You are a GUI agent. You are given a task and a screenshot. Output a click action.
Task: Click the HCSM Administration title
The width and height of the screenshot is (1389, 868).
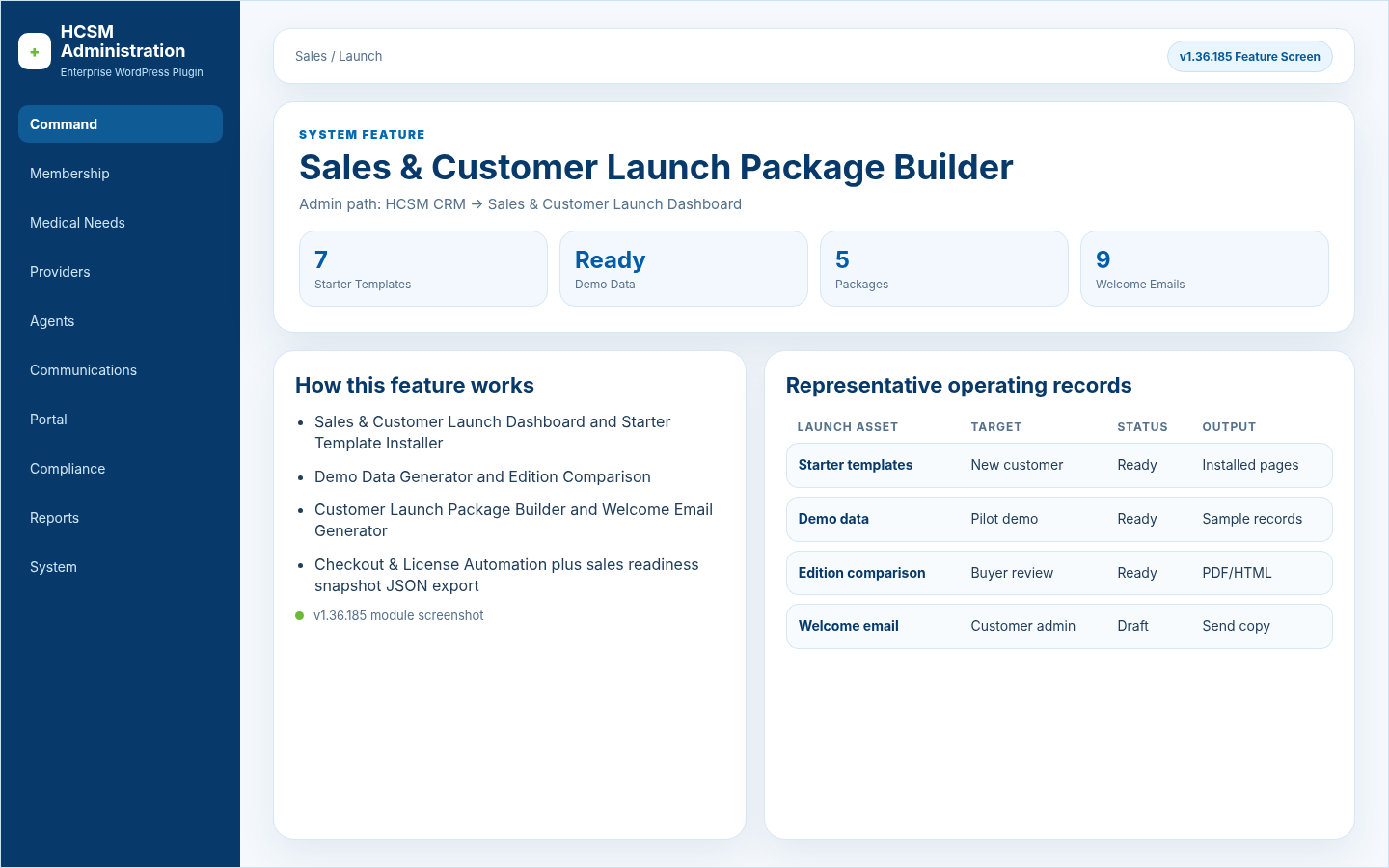(x=123, y=41)
